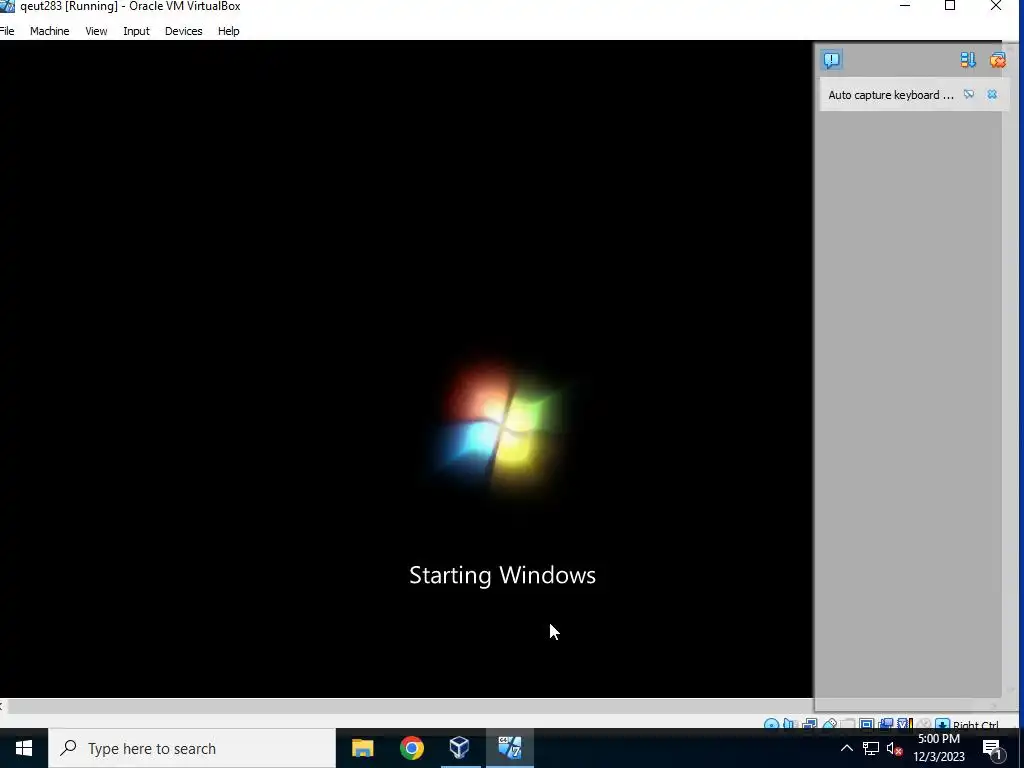This screenshot has width=1024, height=768.
Task: Open Google Chrome from the taskbar
Action: click(411, 748)
